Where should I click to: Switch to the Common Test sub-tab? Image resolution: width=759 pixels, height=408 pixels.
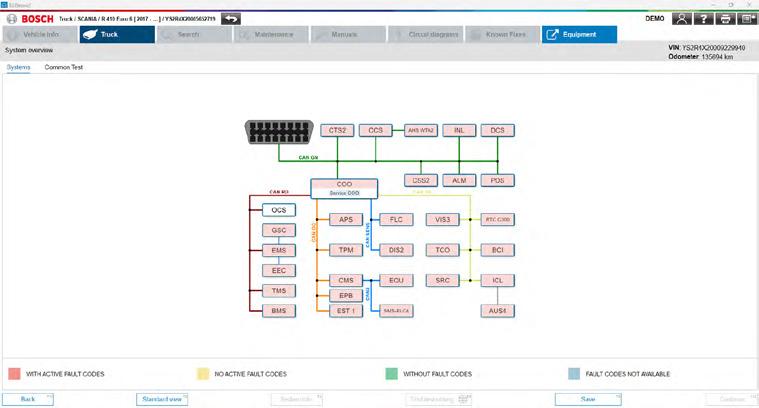(63, 67)
